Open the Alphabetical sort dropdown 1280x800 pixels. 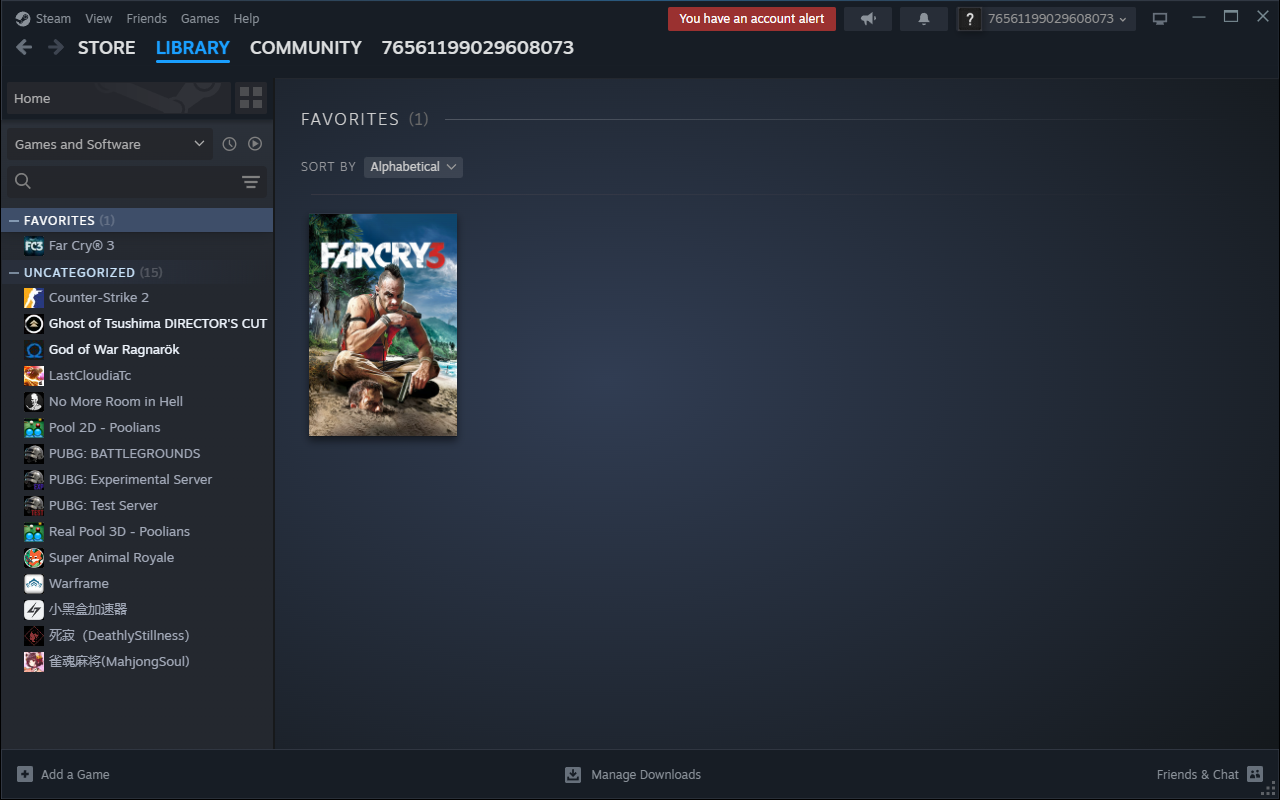point(413,167)
